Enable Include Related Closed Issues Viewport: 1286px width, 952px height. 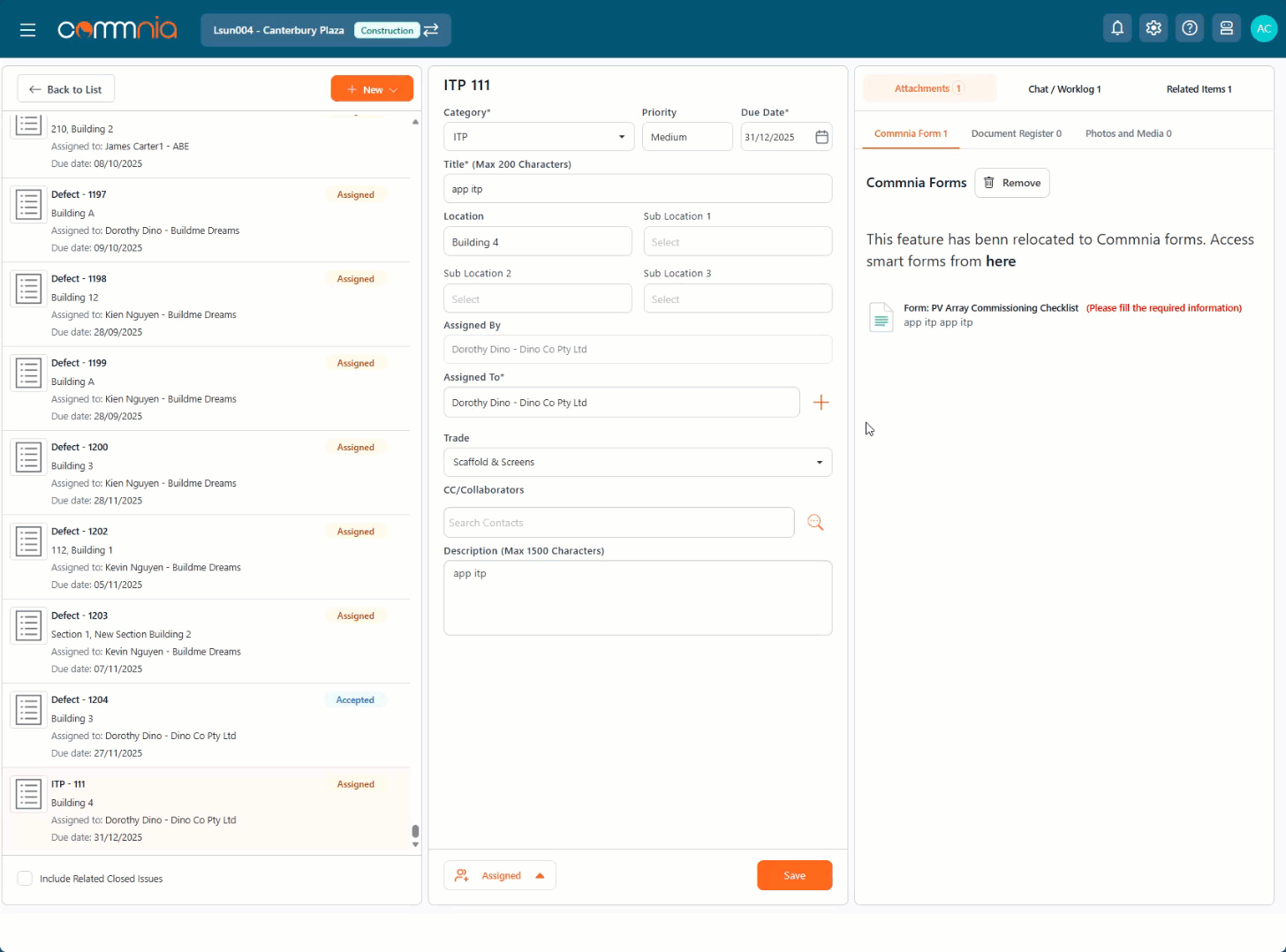coord(25,878)
